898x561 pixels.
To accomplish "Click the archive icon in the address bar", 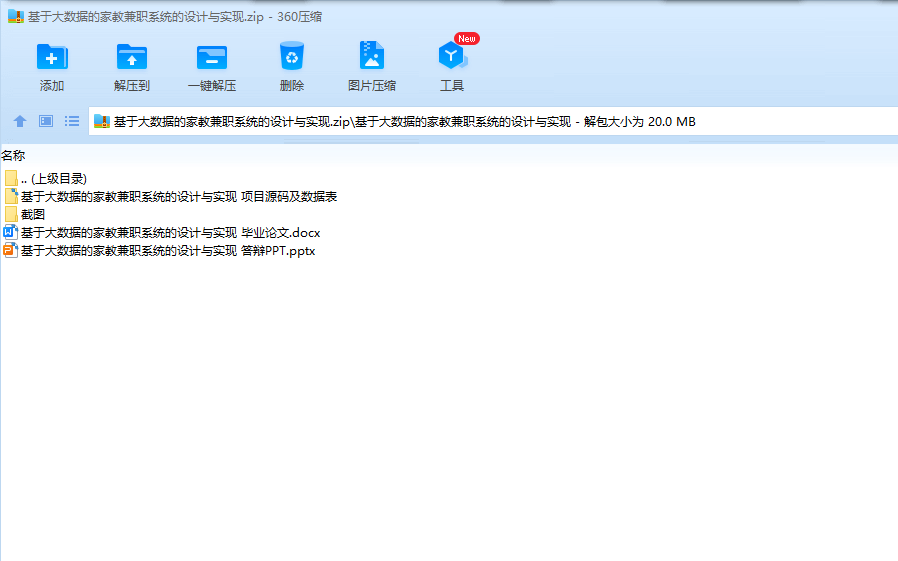I will (101, 121).
